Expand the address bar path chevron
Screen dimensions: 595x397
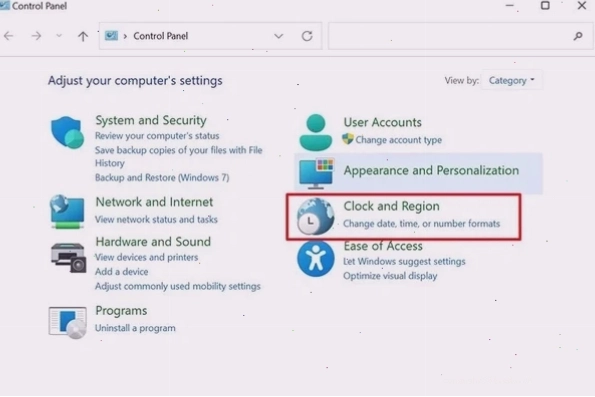point(125,36)
